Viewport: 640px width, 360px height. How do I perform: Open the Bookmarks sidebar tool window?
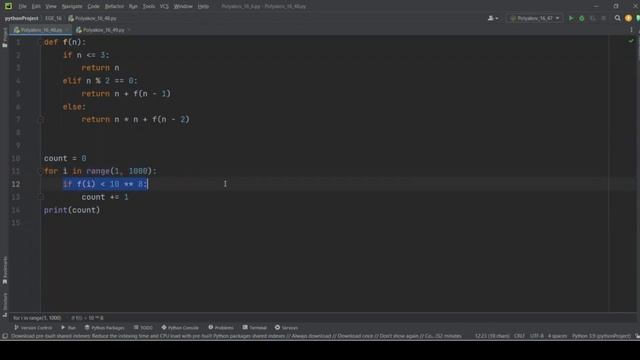(5, 270)
